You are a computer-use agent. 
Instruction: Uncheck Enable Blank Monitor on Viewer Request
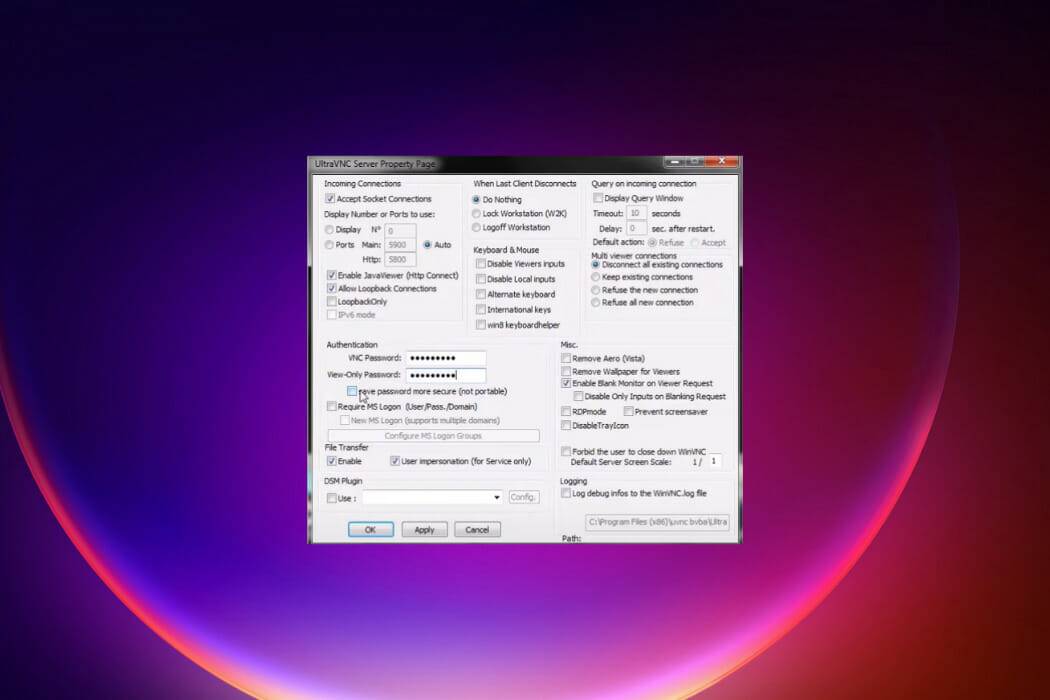tap(566, 383)
